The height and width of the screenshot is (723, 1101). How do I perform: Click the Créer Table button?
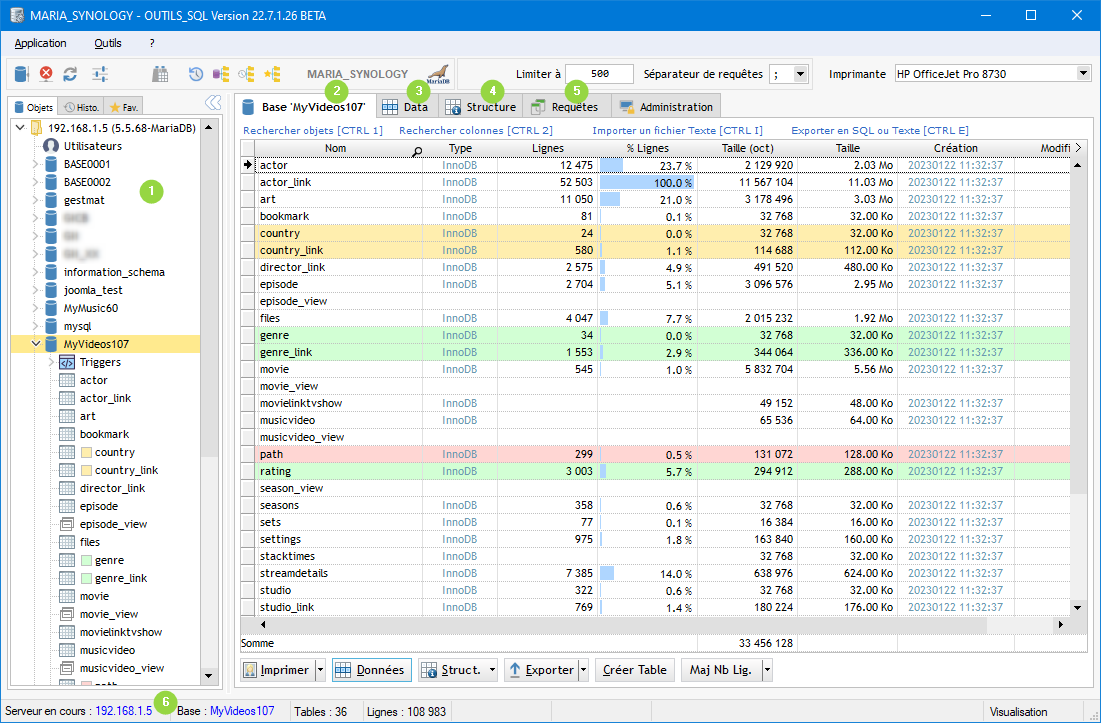tap(635, 670)
